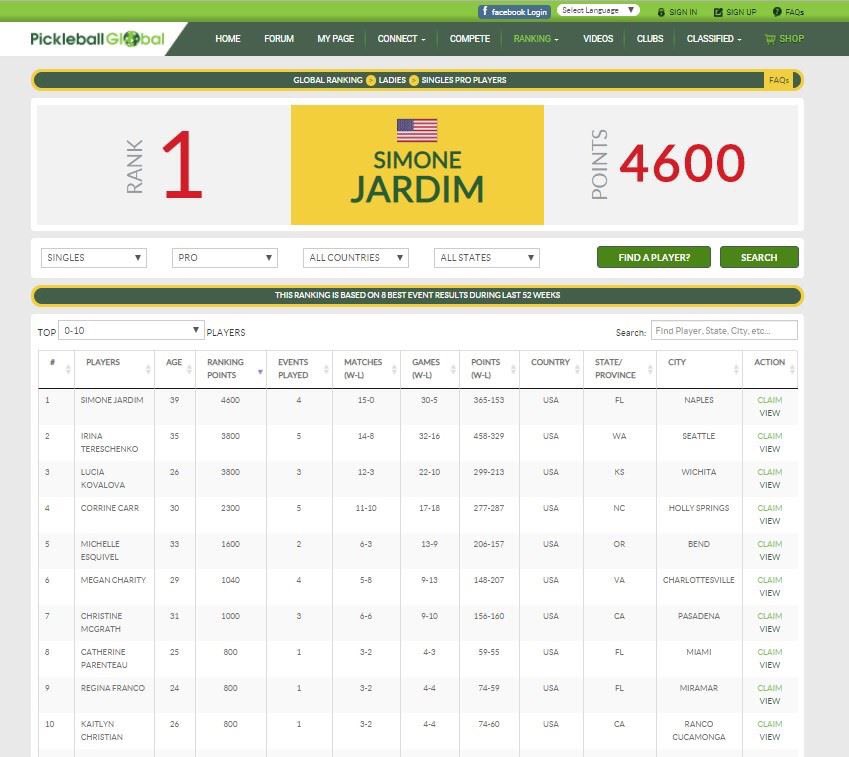
Task: Sort by Events Played column
Action: (x=299, y=369)
